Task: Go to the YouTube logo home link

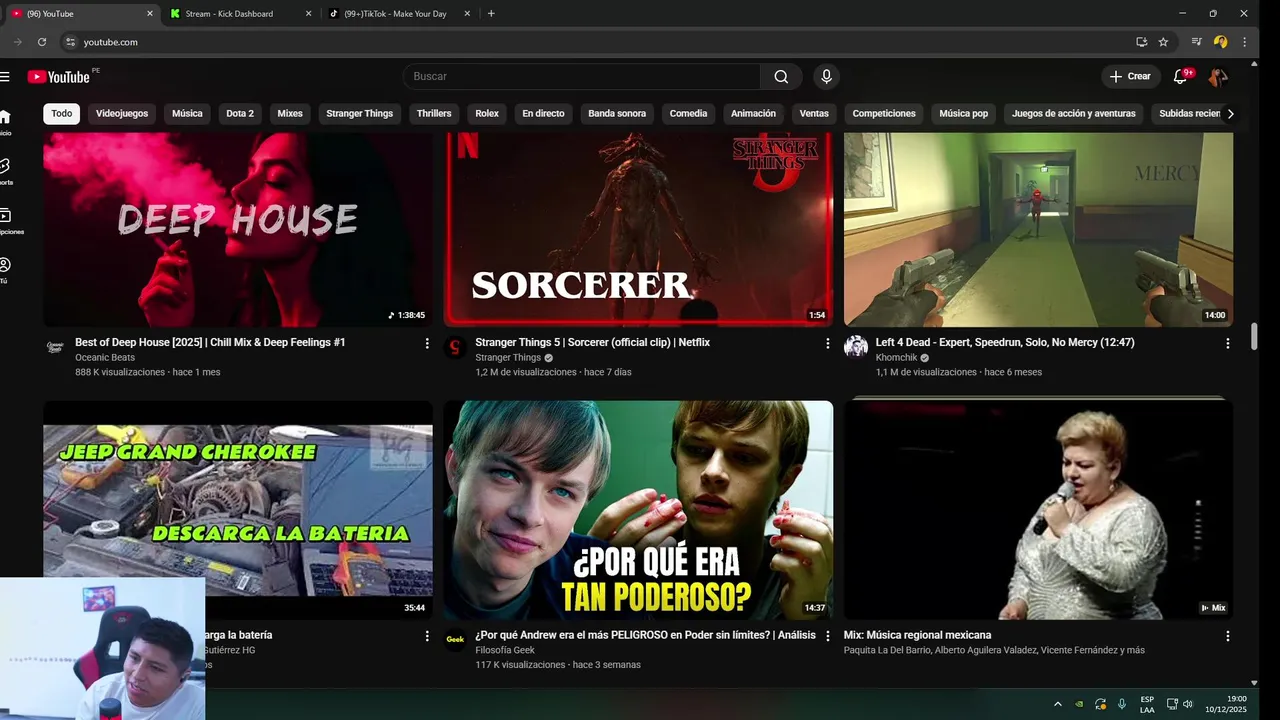Action: [x=59, y=77]
